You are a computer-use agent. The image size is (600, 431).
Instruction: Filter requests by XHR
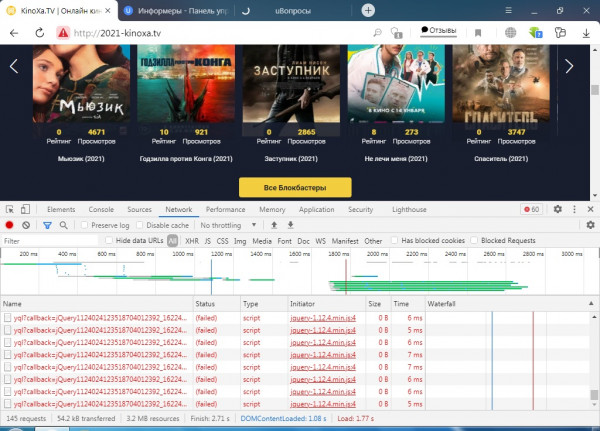tap(192, 241)
